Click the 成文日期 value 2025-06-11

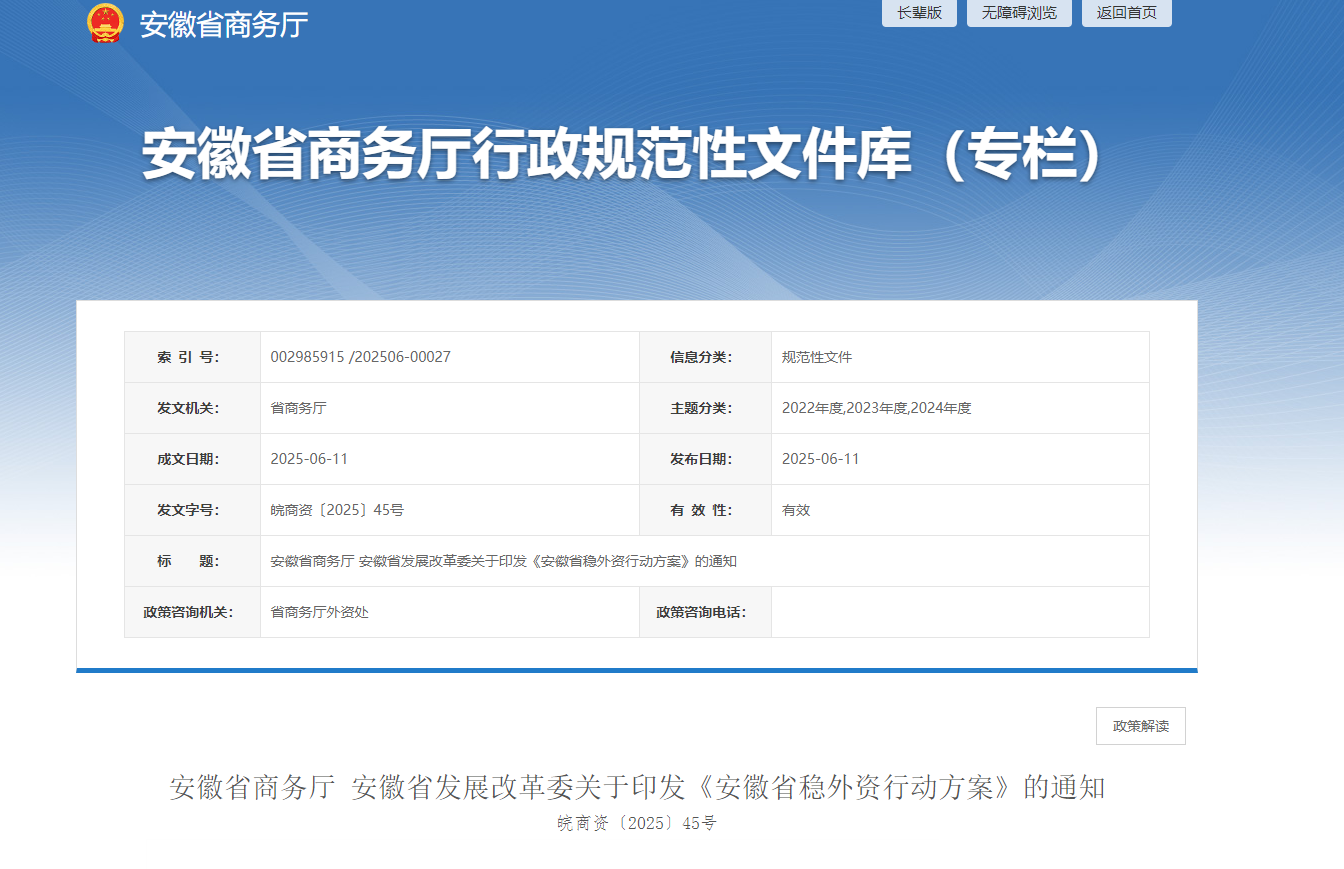pyautogui.click(x=309, y=459)
